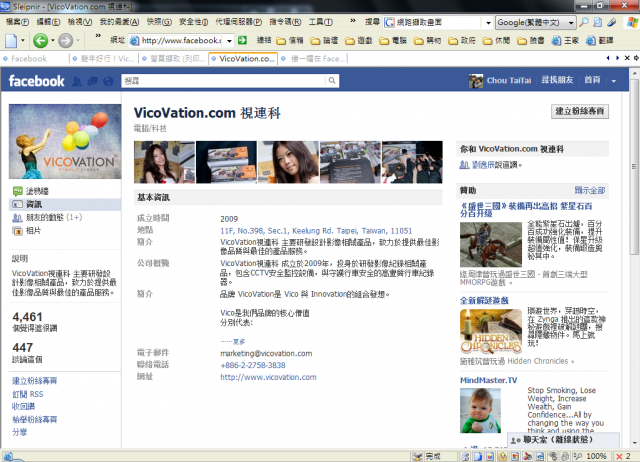Open the 工具(T) Tools menu

coord(320,22)
